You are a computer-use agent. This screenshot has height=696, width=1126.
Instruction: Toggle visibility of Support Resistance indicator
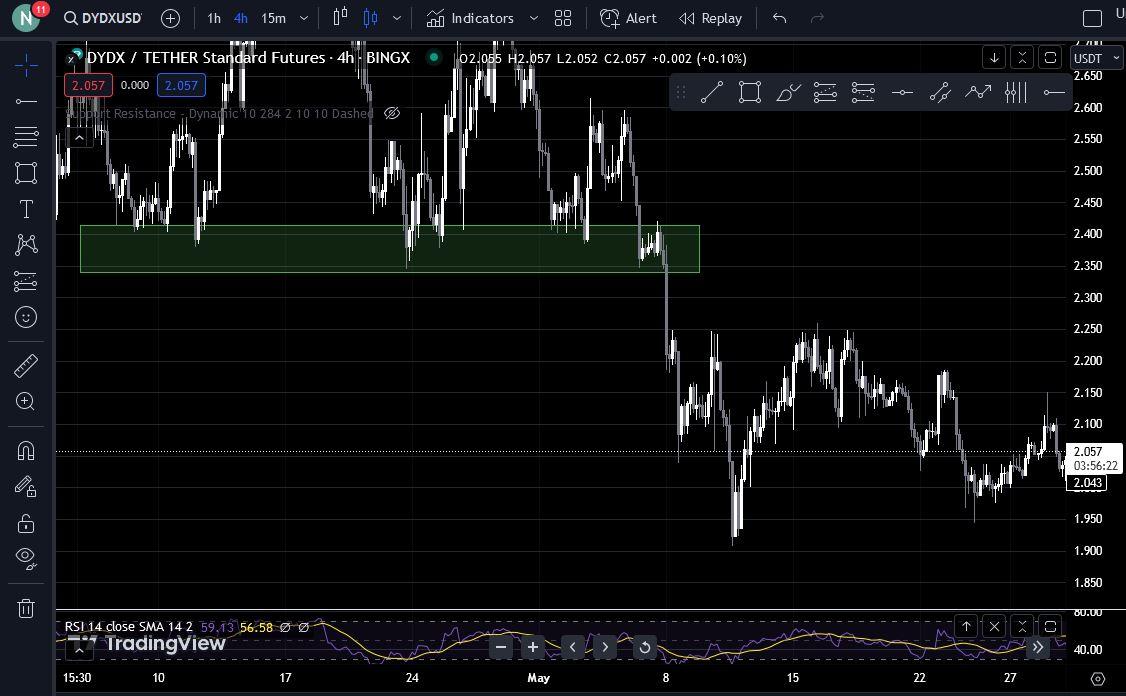pos(392,113)
